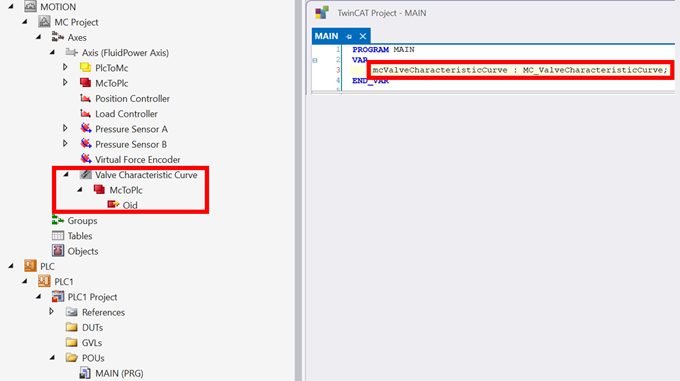The image size is (680, 381).
Task: Select the Virtual Force Encoder item
Action: pos(137,160)
